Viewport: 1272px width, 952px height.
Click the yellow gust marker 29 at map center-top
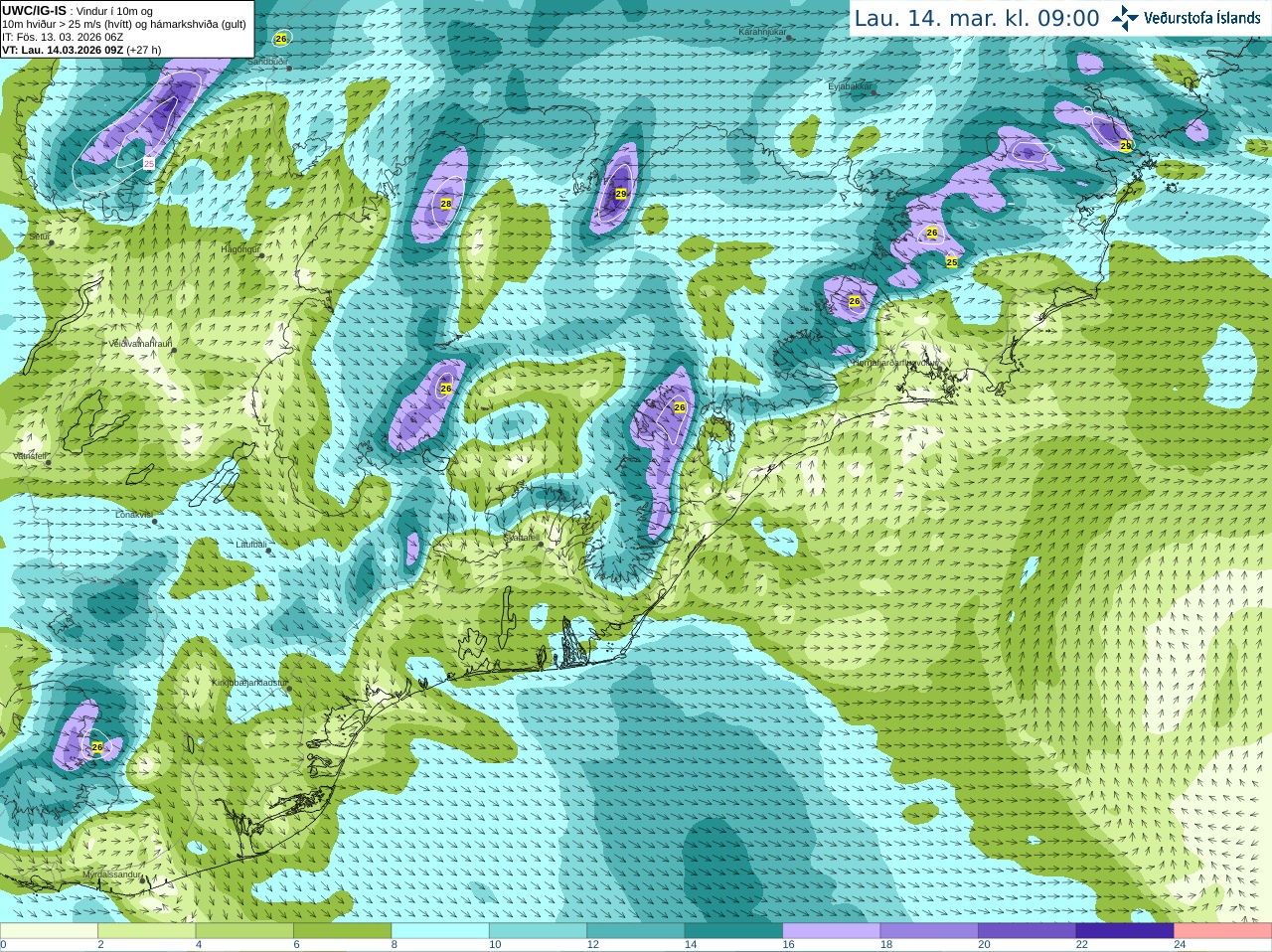tap(621, 194)
